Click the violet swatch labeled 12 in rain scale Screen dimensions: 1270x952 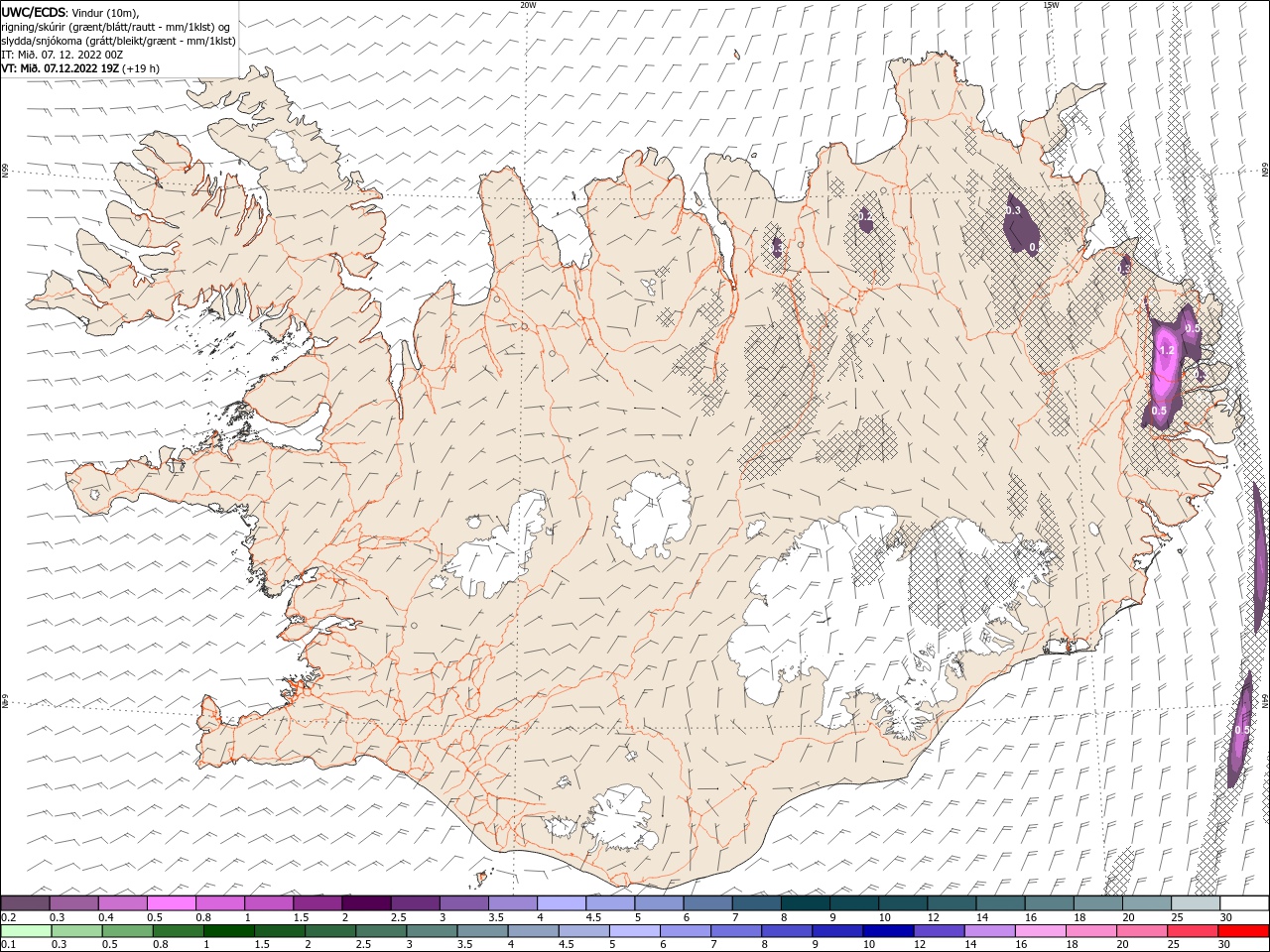click(939, 931)
